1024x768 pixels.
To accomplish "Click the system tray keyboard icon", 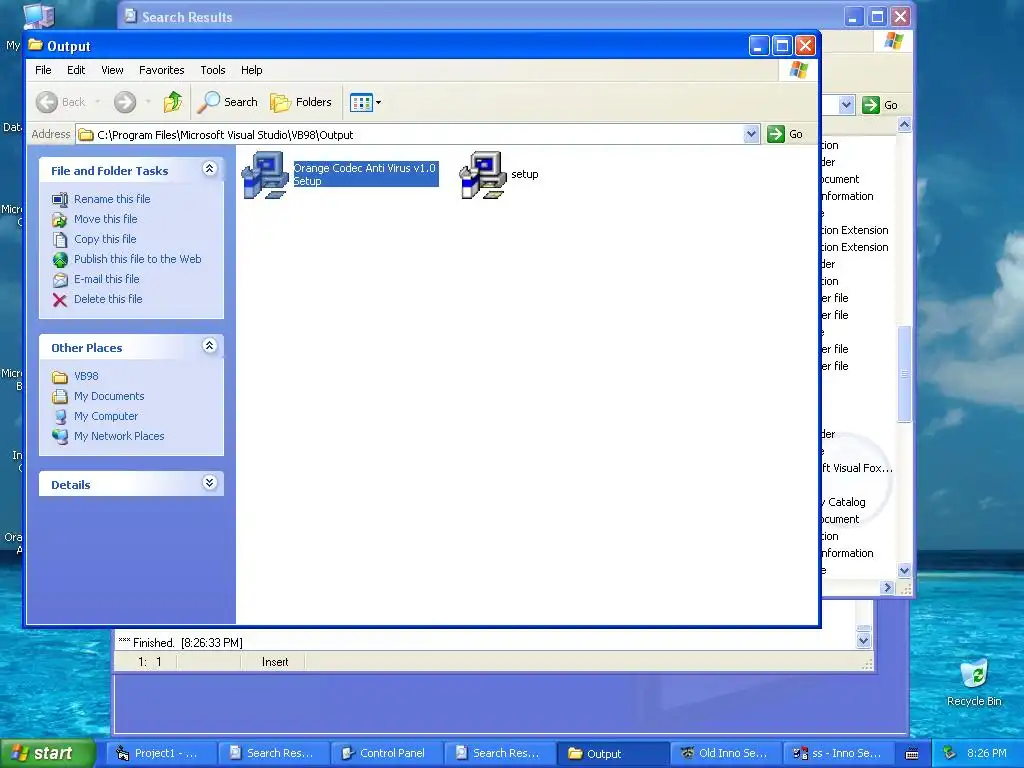I will coord(912,754).
